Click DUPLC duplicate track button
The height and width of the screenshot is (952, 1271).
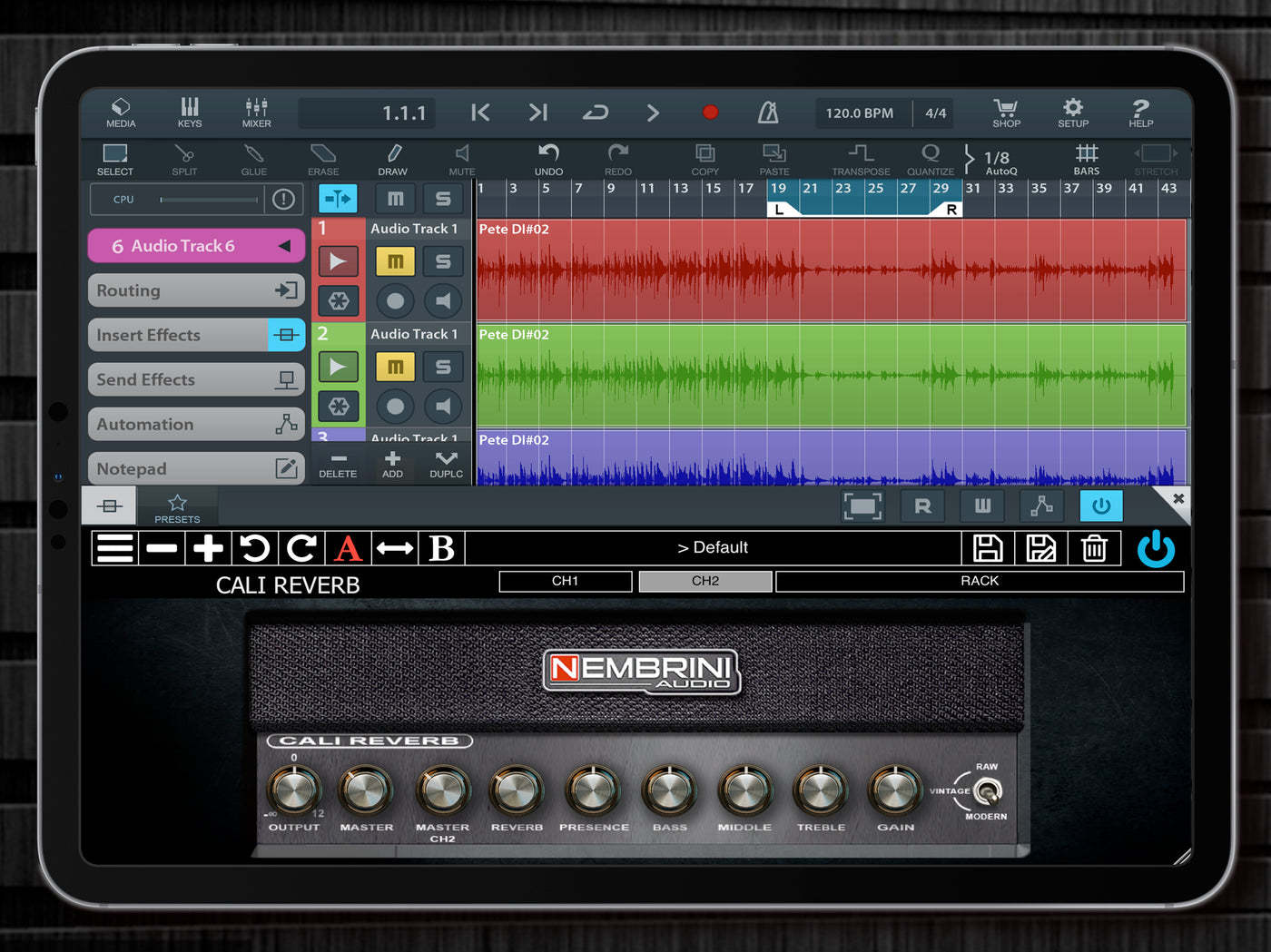(446, 465)
